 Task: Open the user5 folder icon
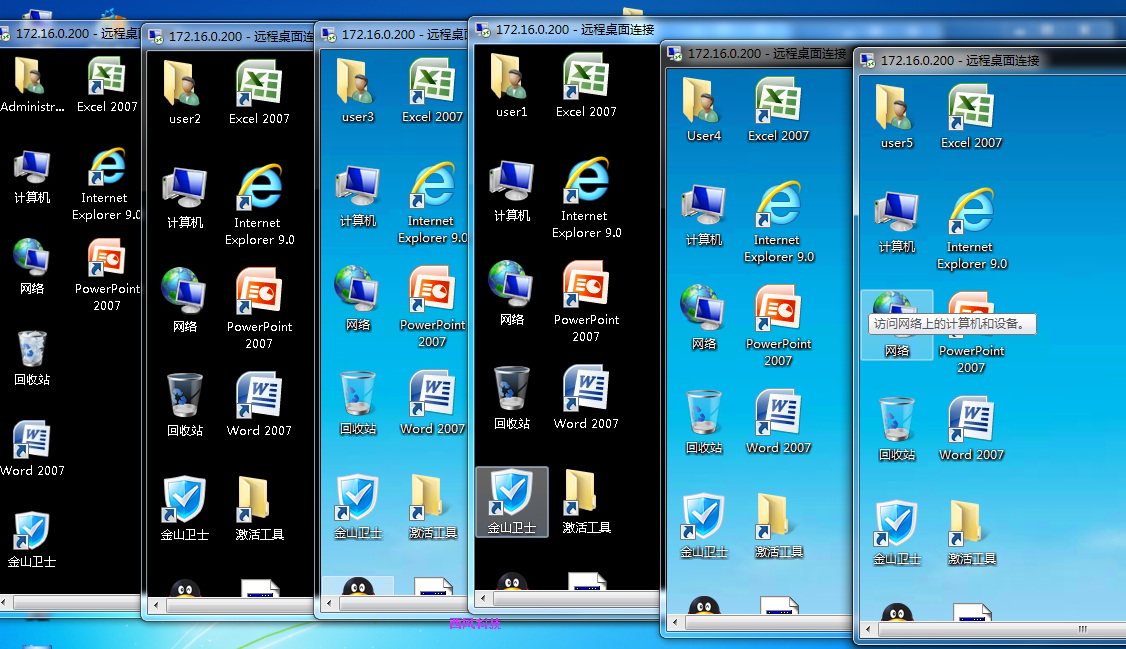(x=897, y=117)
